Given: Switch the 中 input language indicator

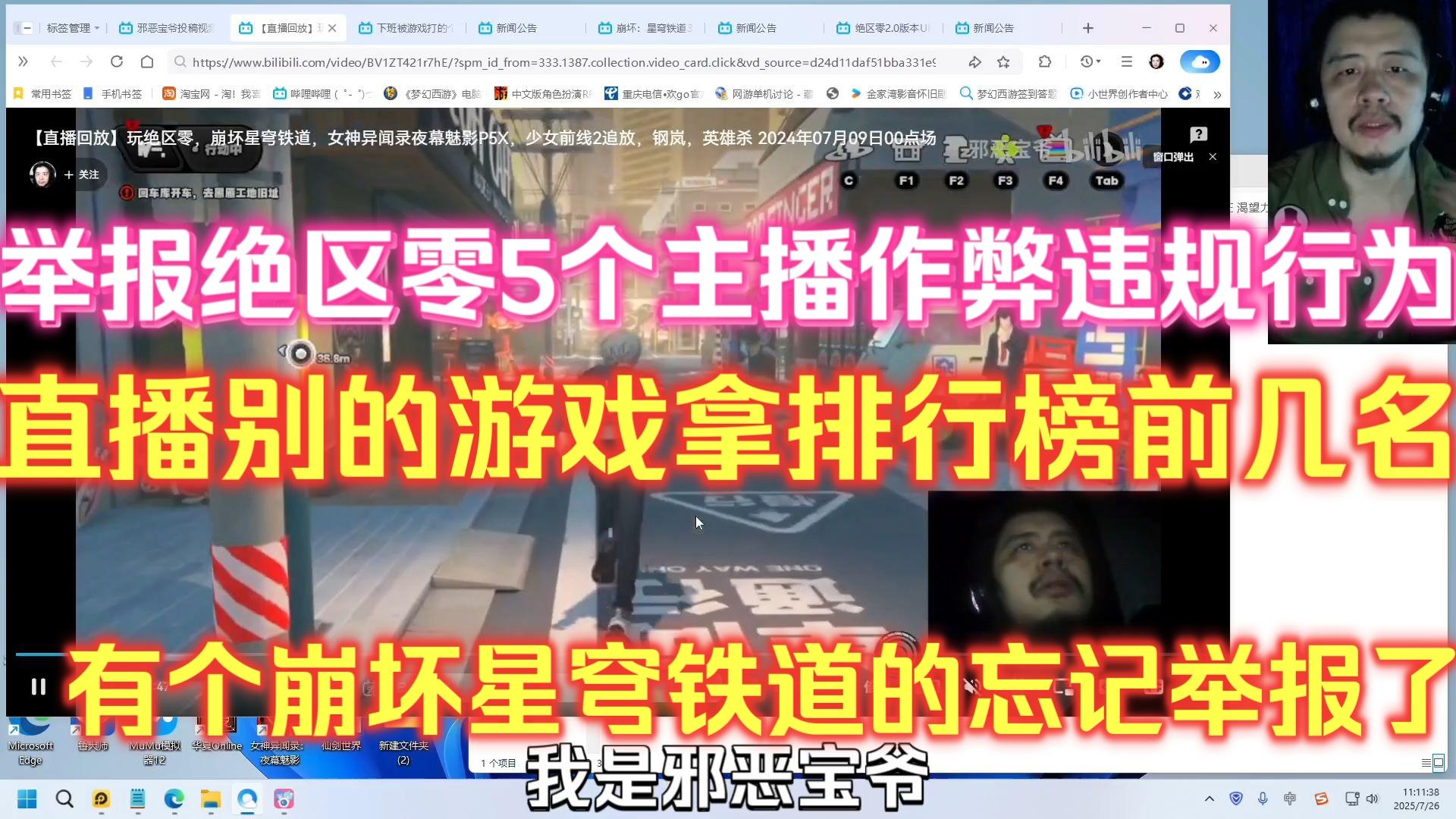Looking at the screenshot, I should [x=1290, y=799].
